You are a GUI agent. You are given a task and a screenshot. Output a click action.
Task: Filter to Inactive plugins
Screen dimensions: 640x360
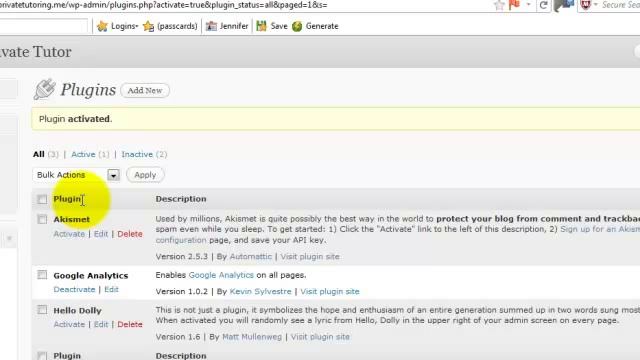pyautogui.click(x=137, y=154)
